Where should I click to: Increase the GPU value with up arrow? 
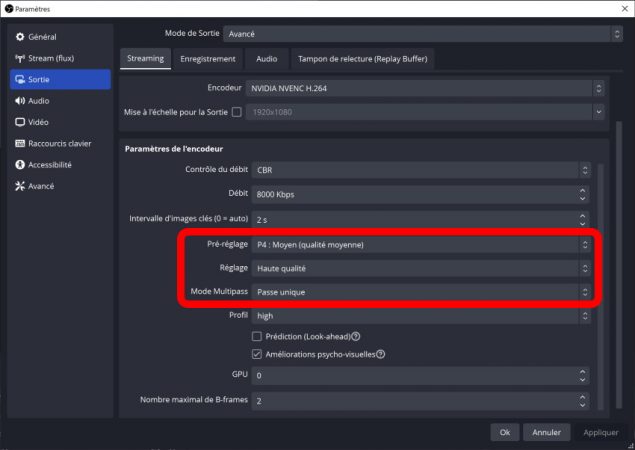click(x=582, y=371)
